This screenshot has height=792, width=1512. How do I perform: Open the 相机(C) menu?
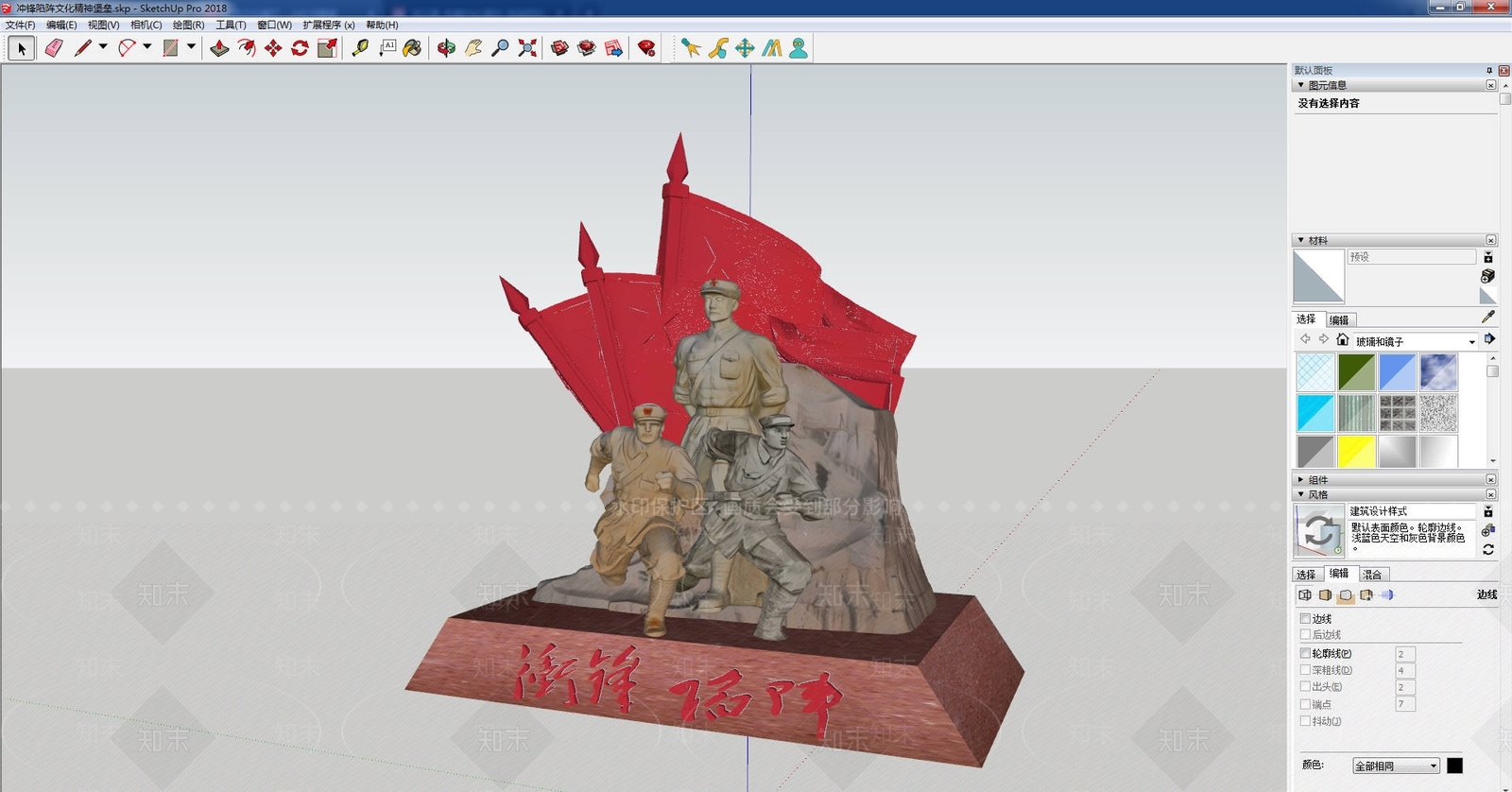click(x=146, y=25)
